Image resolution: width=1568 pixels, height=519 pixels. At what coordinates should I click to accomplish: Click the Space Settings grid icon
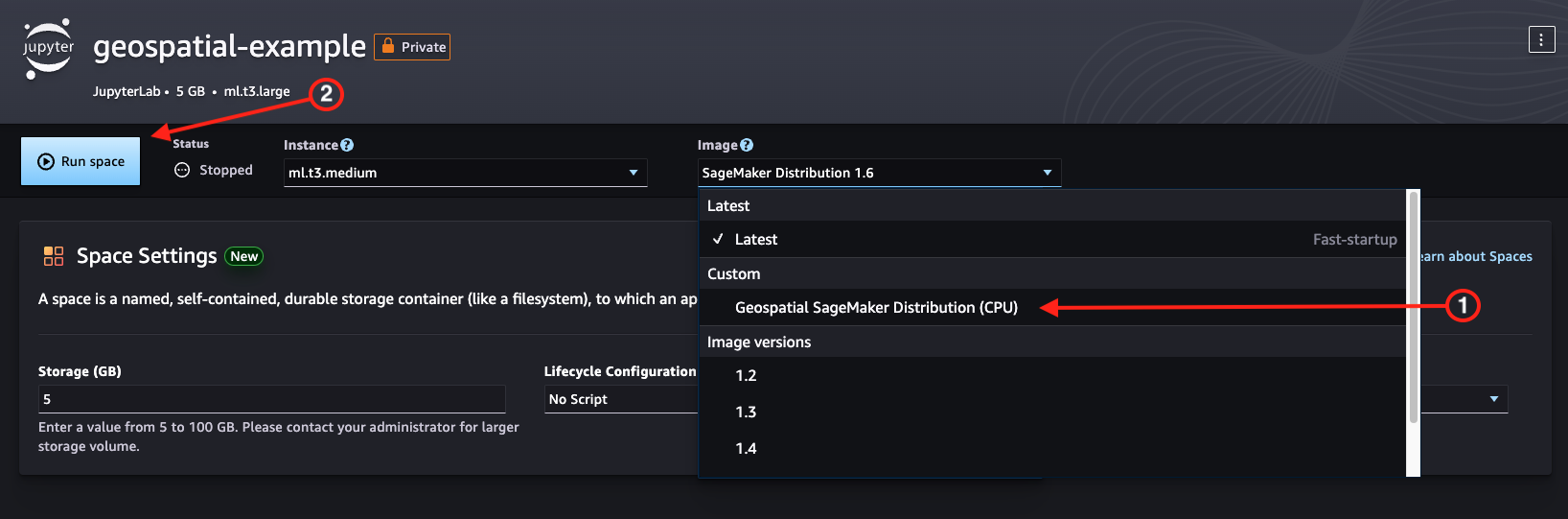tap(54, 256)
